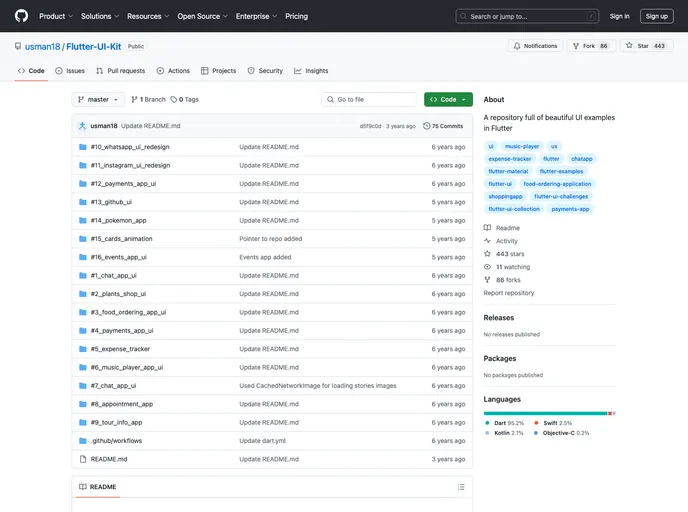Click the Report repository link
The image size is (688, 512).
pos(509,293)
